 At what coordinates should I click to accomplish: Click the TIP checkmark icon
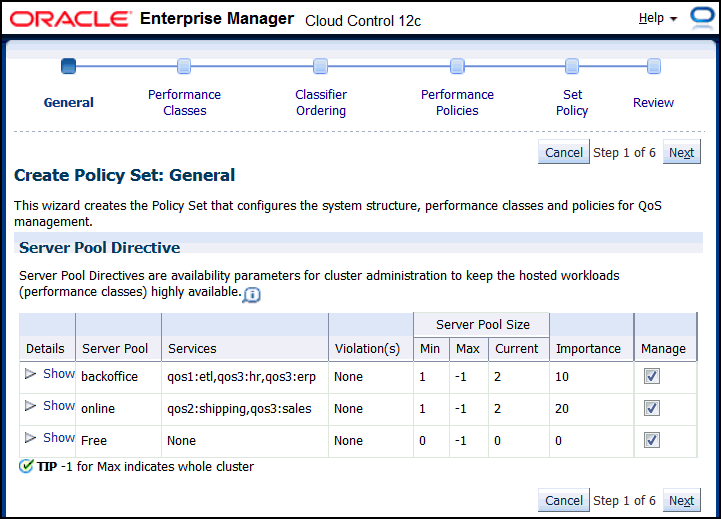click(x=27, y=466)
